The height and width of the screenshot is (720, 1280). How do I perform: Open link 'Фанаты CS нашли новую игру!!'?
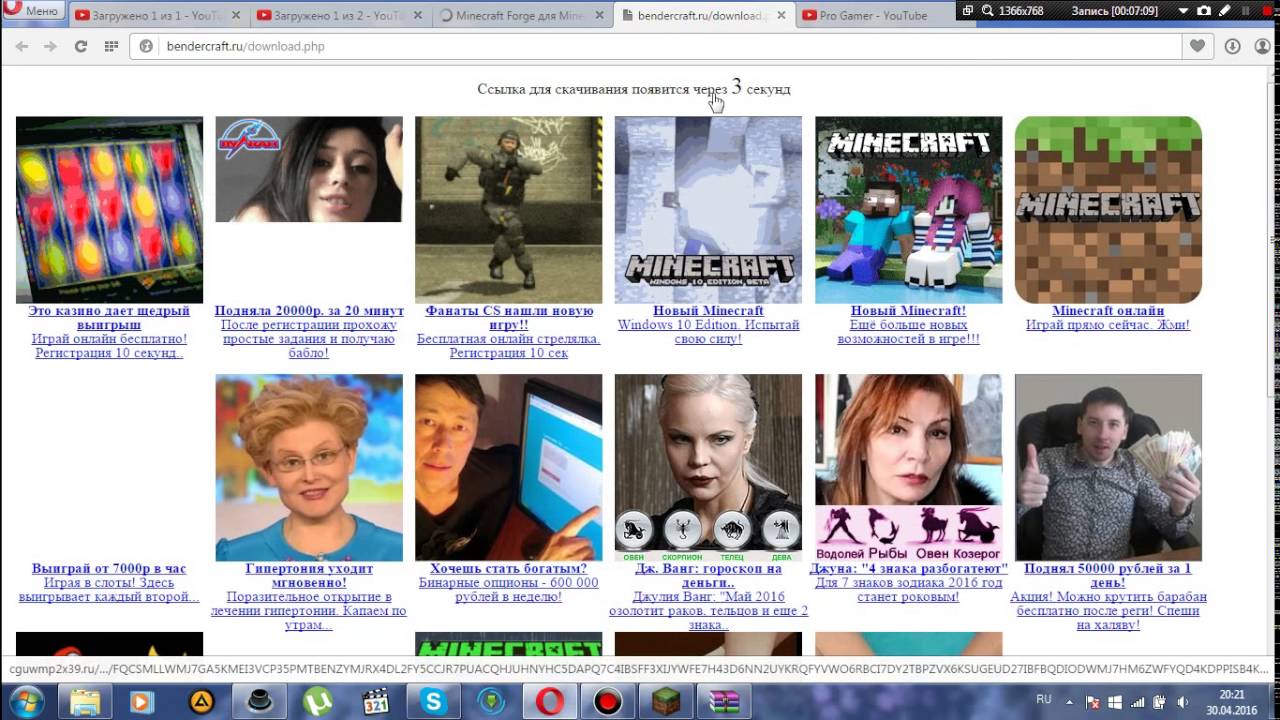point(509,318)
